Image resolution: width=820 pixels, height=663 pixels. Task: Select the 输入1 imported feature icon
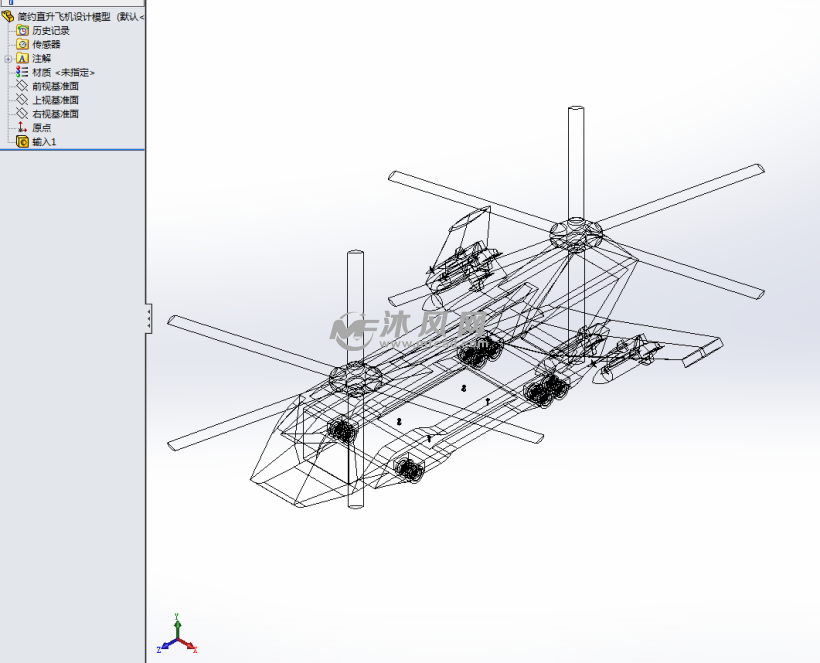point(22,141)
